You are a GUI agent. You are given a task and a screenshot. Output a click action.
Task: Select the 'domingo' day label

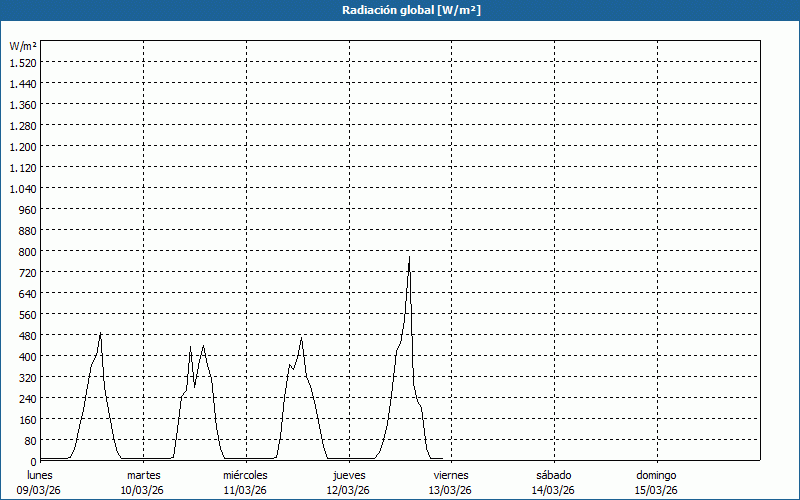point(656,475)
